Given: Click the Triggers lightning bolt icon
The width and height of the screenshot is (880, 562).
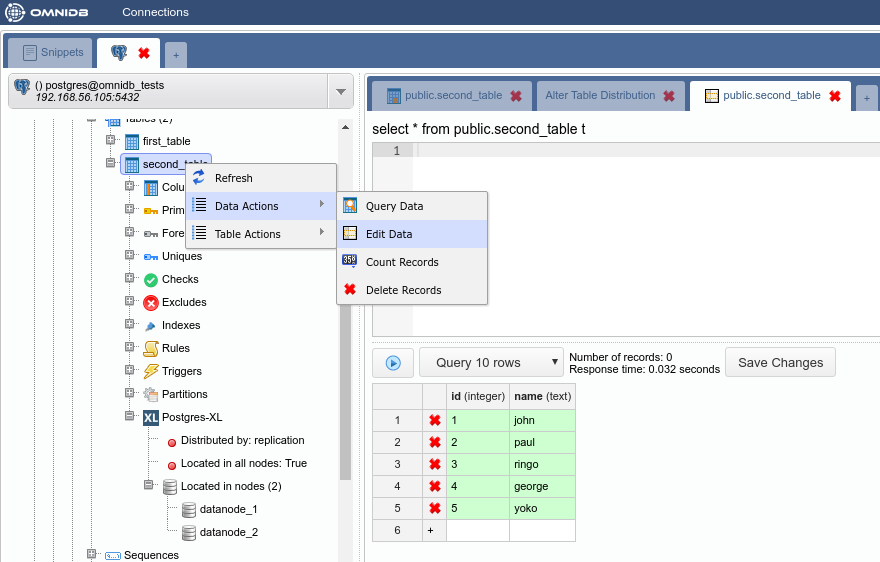Looking at the screenshot, I should tap(151, 371).
